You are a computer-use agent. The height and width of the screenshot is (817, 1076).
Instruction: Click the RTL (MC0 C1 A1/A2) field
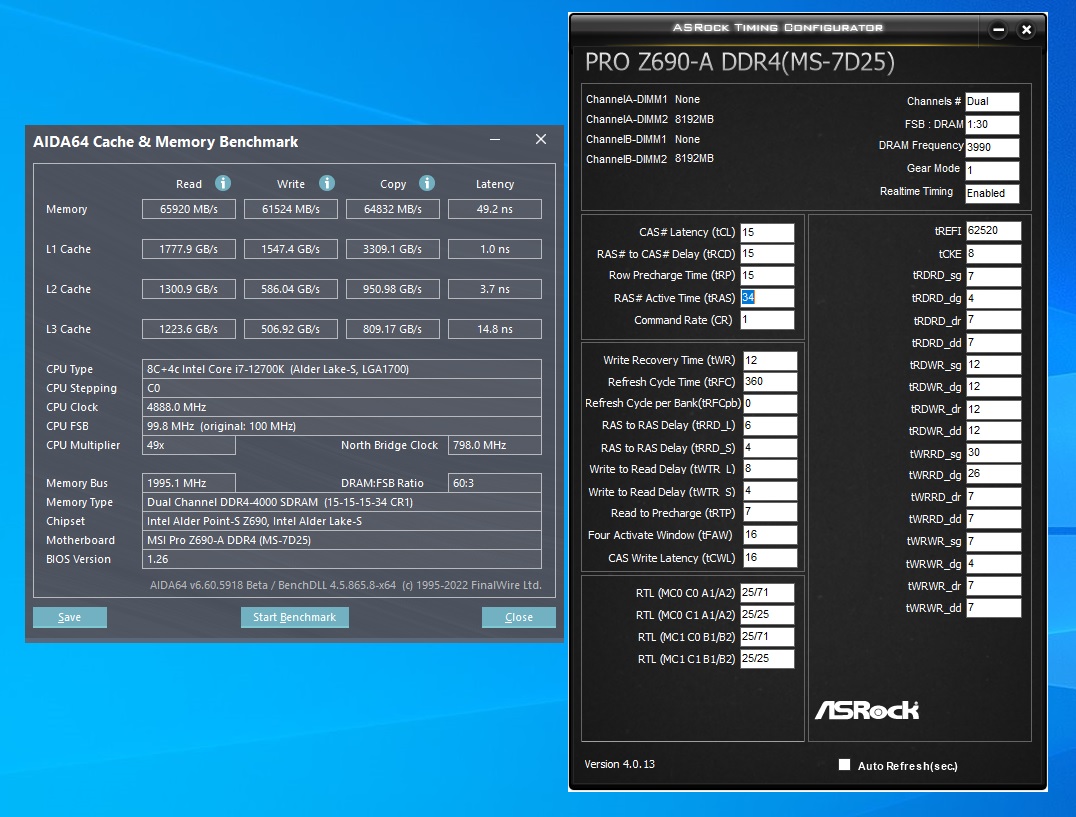tap(767, 615)
